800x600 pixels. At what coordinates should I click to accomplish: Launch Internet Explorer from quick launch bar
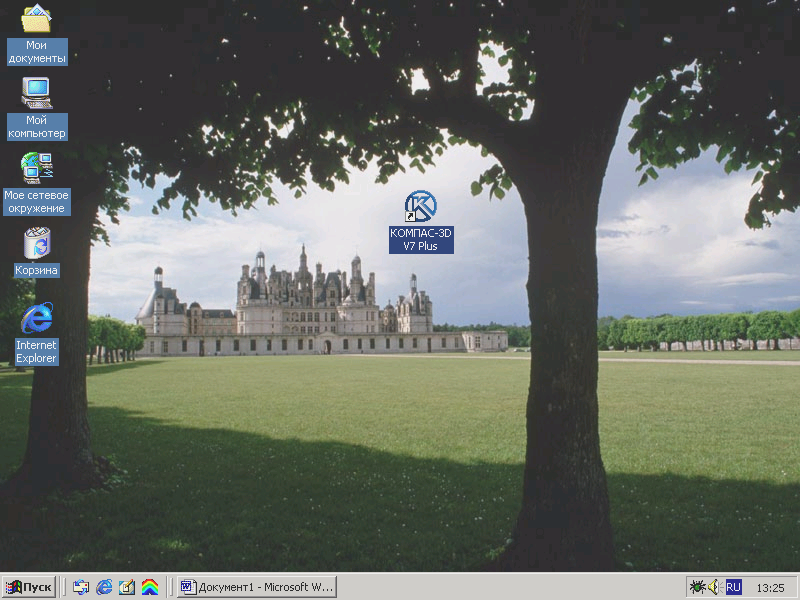pos(104,587)
